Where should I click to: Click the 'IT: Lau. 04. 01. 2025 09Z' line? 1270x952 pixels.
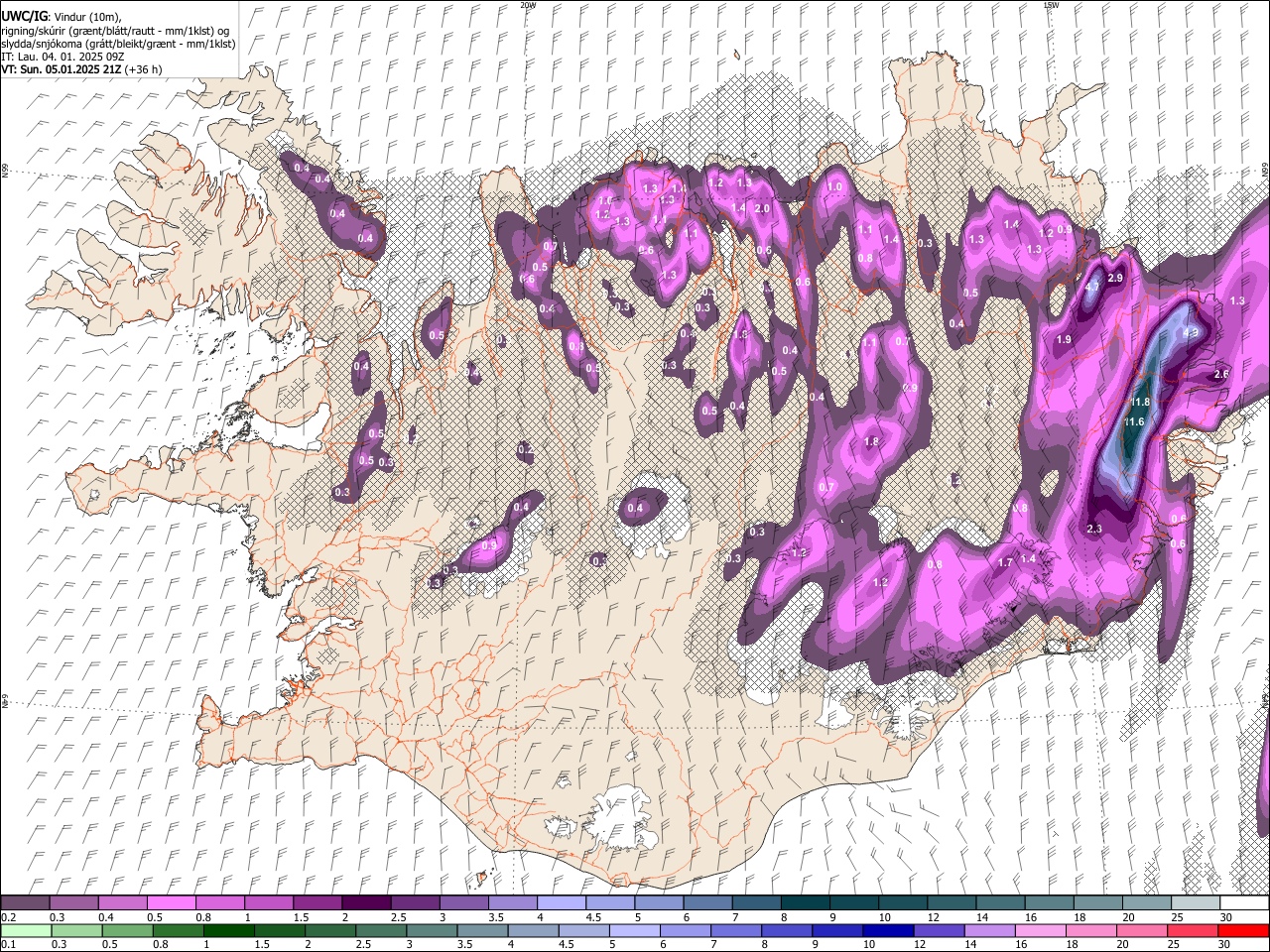tap(63, 57)
